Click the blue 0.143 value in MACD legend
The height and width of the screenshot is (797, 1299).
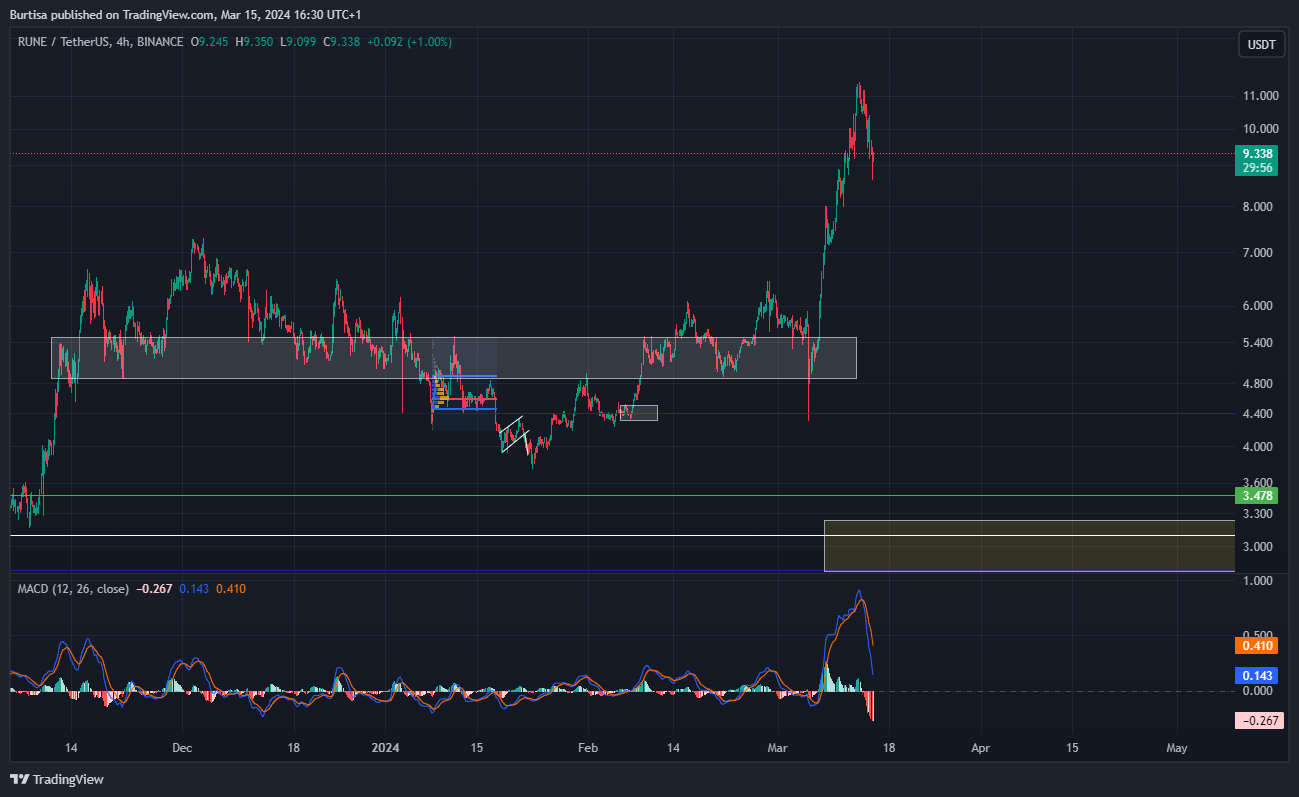[x=194, y=589]
